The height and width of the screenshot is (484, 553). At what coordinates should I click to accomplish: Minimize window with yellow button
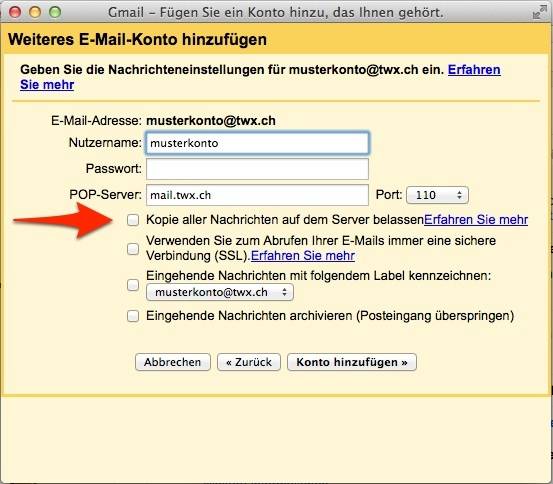coord(35,12)
